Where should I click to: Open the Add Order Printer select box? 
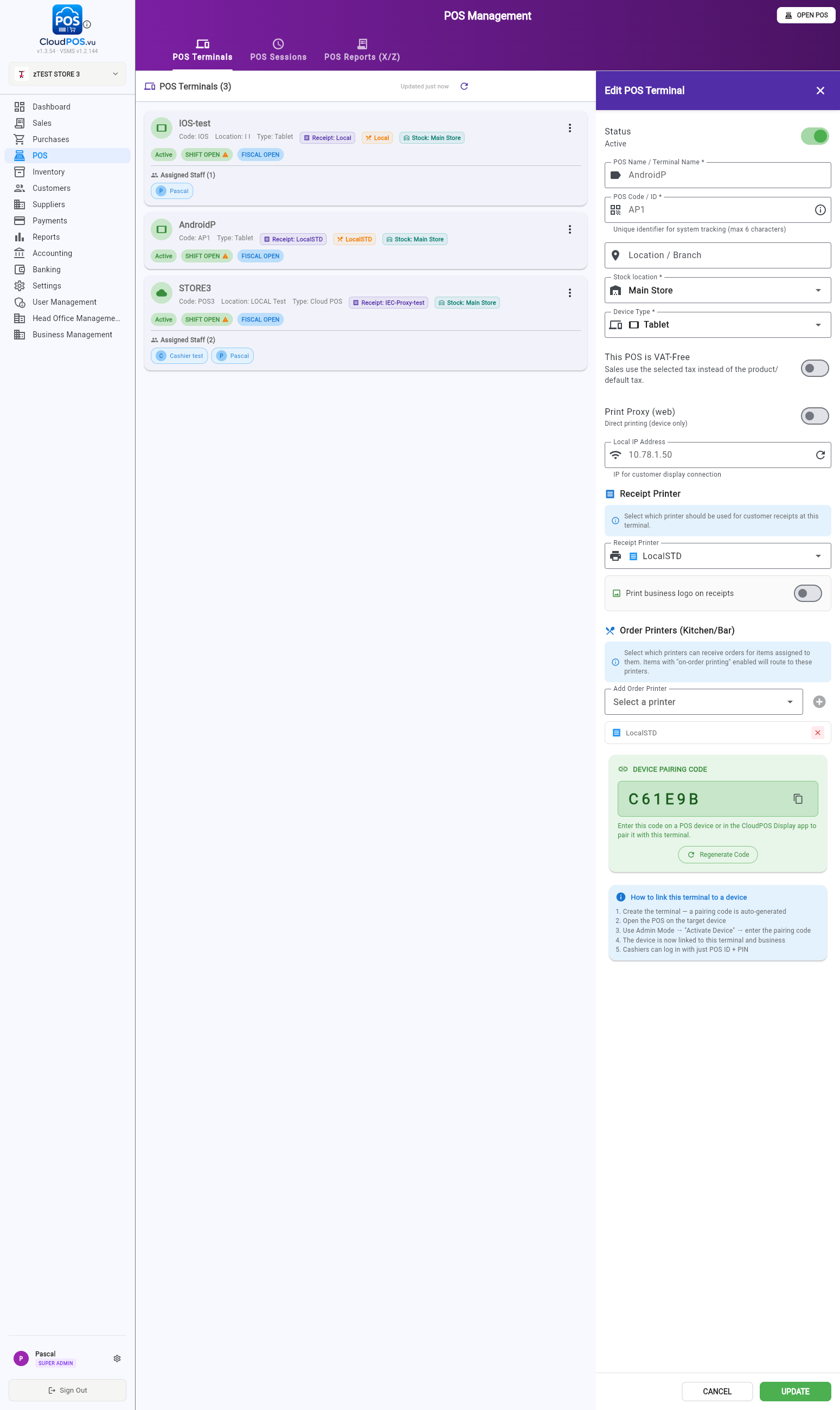[x=703, y=702]
